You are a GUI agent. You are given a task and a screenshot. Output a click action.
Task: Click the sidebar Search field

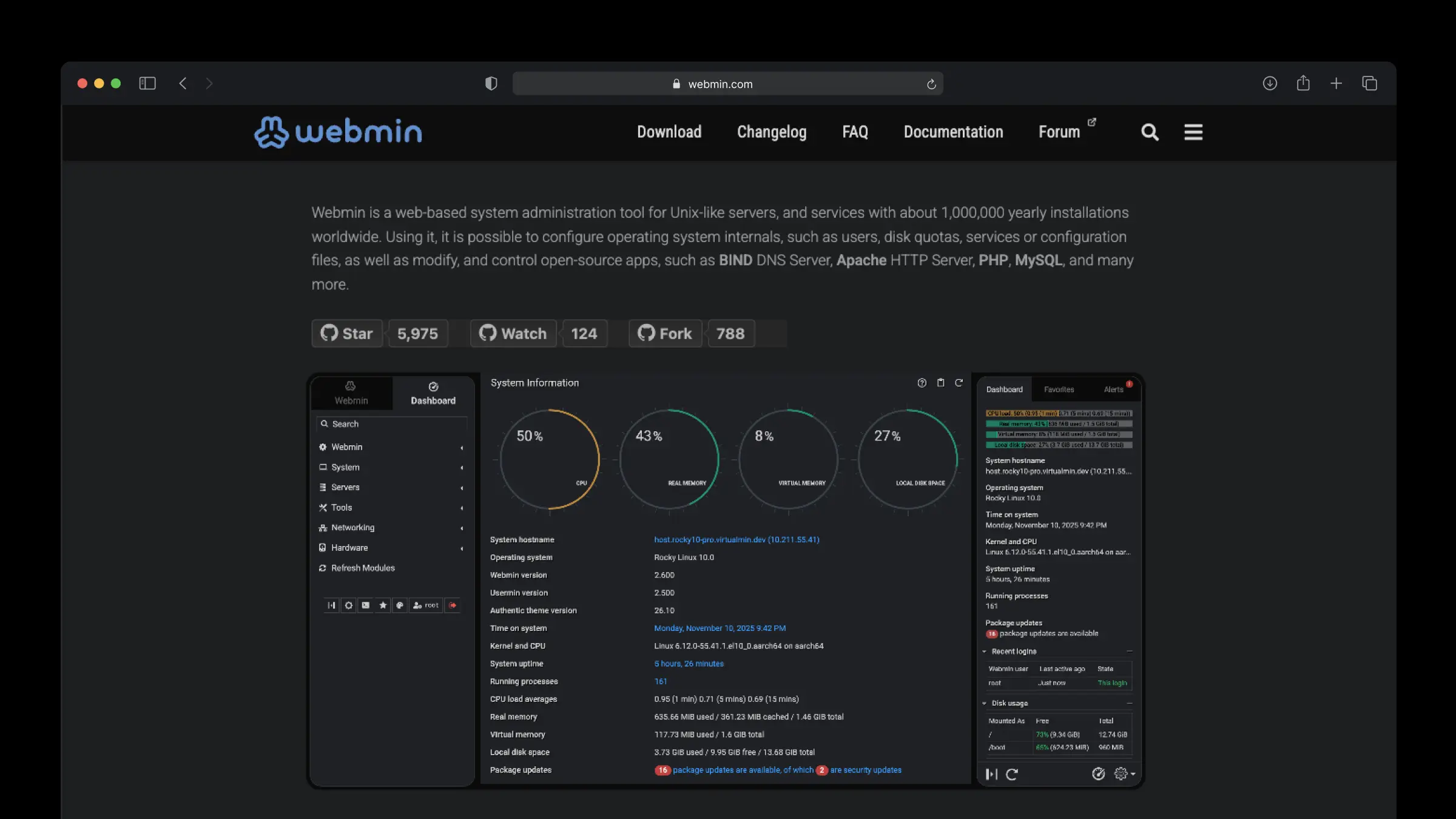click(392, 424)
